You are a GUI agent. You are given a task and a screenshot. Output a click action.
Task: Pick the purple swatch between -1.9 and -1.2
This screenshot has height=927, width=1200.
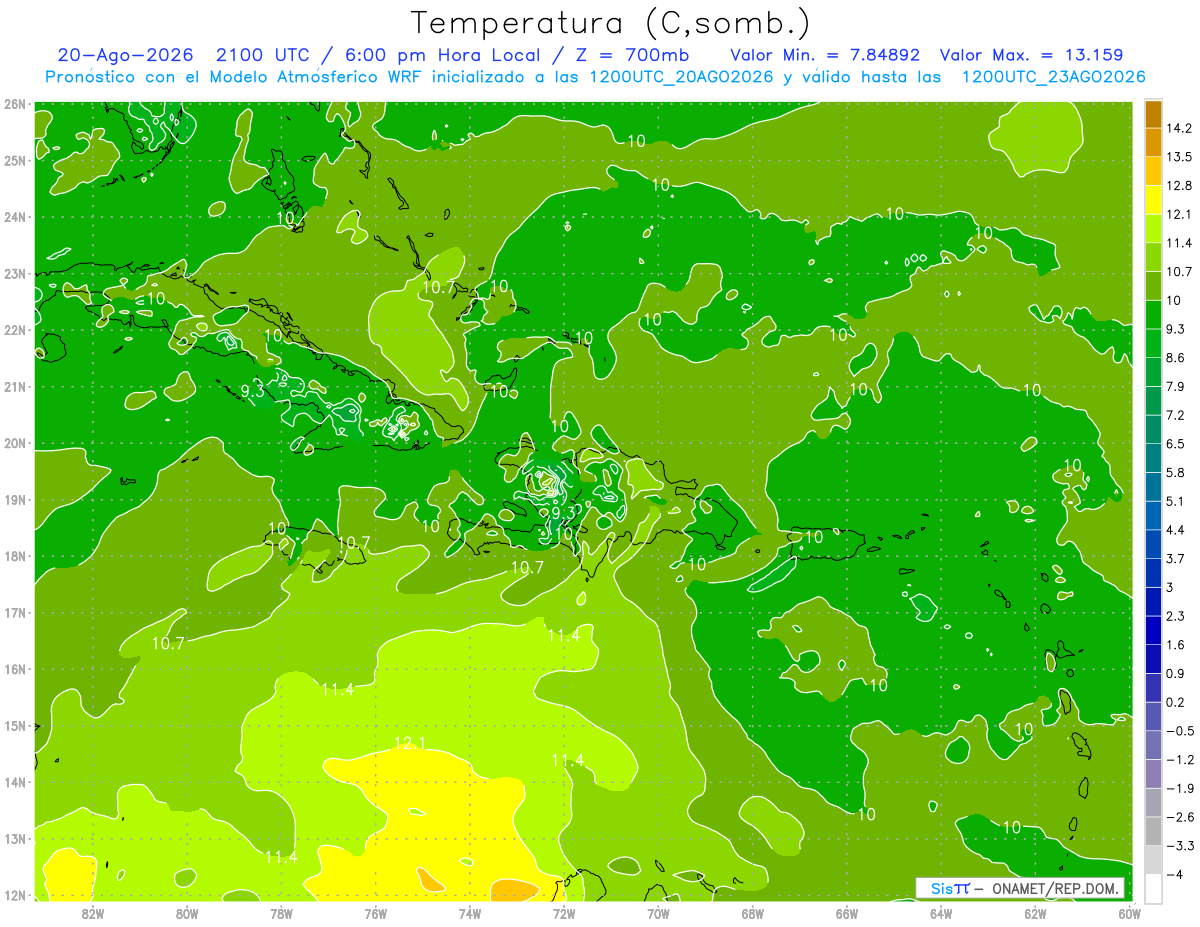pos(1153,773)
